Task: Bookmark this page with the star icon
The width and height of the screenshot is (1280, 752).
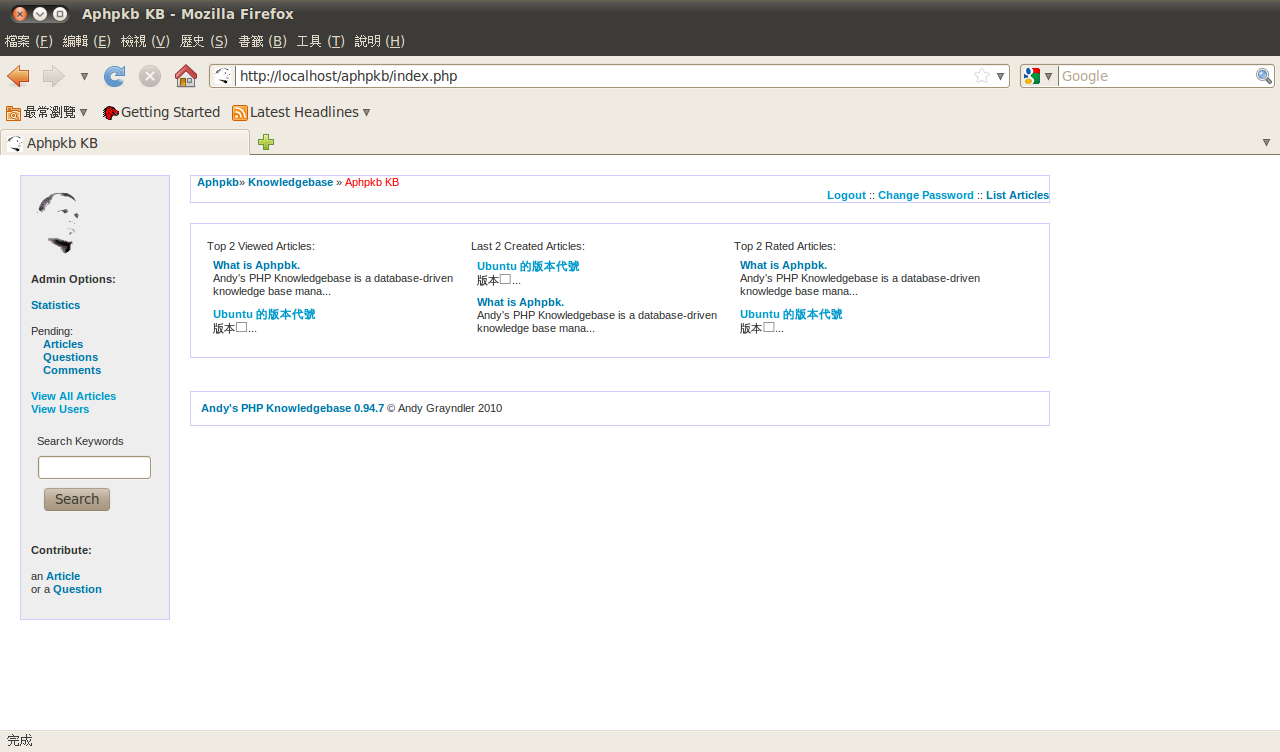Action: [982, 76]
